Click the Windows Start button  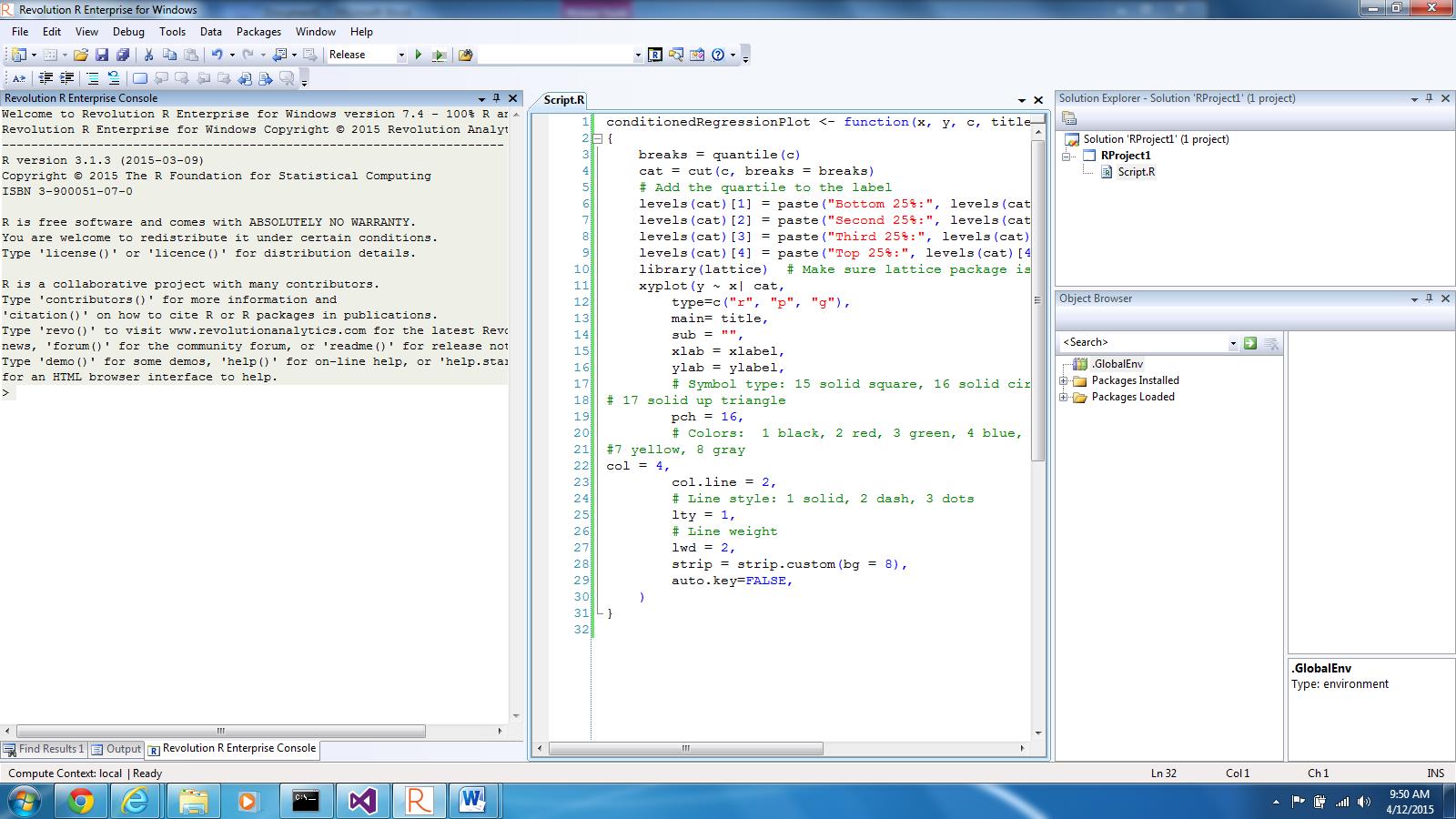pyautogui.click(x=24, y=801)
